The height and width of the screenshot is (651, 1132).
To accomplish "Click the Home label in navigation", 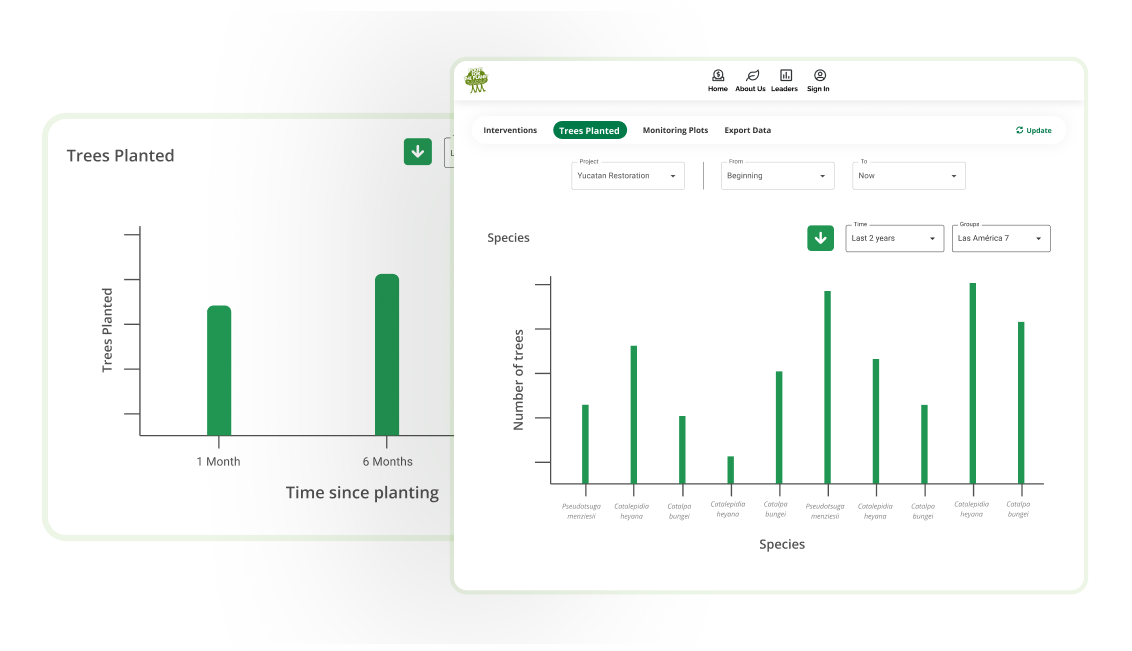I will [x=718, y=89].
